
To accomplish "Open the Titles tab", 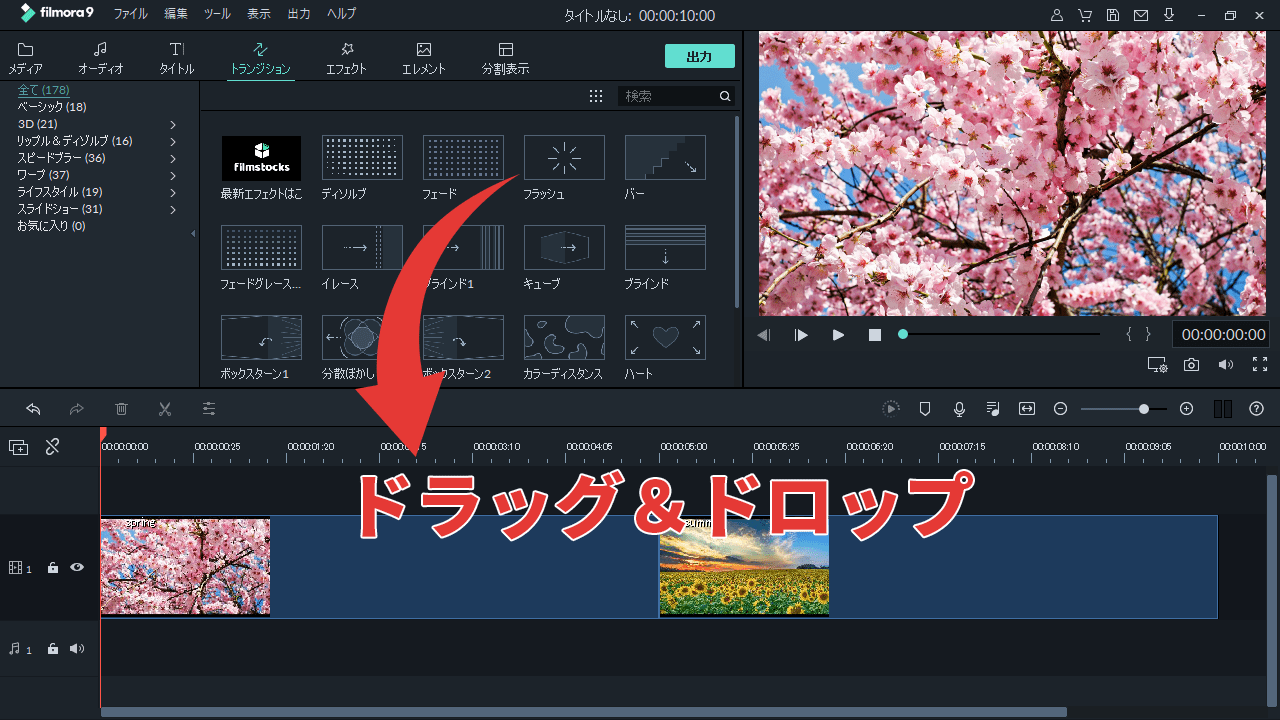I will click(x=176, y=59).
